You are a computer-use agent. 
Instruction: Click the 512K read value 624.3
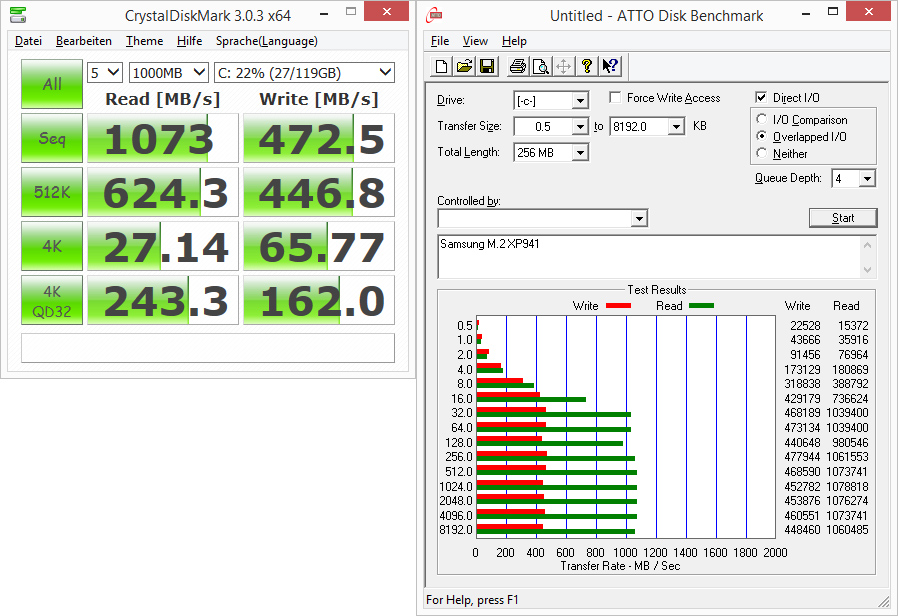(x=163, y=192)
